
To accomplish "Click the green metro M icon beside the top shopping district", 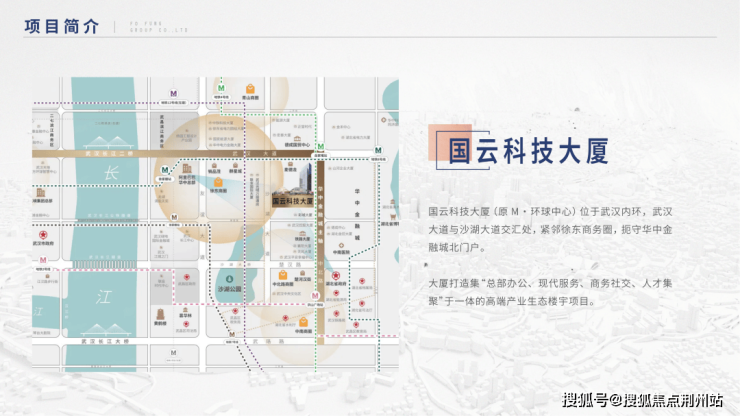I will (221, 88).
